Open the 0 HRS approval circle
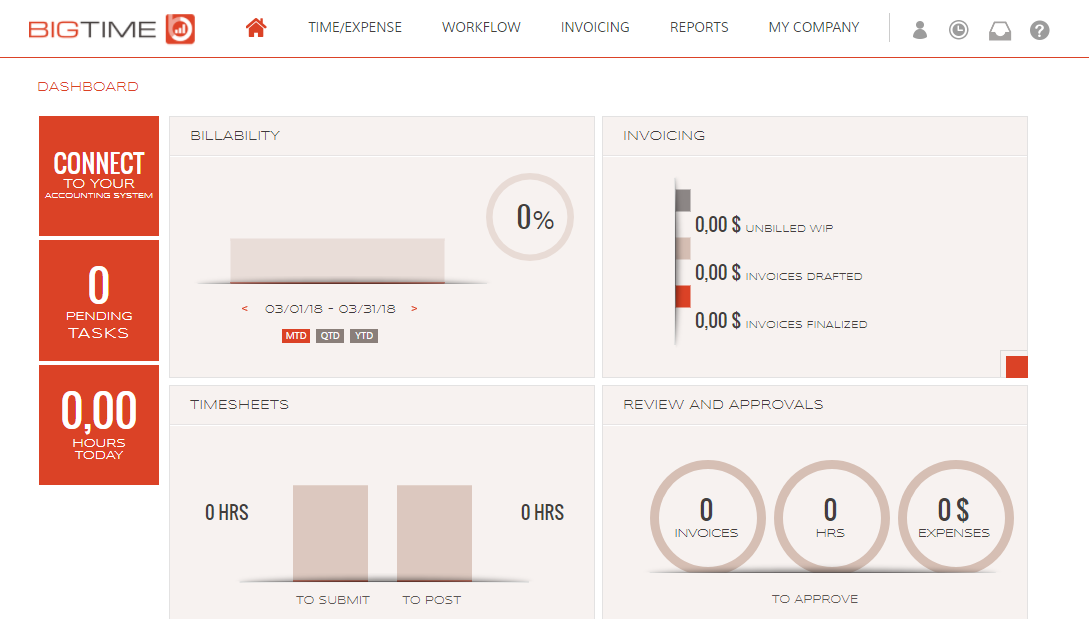1089x619 pixels. tap(831, 517)
